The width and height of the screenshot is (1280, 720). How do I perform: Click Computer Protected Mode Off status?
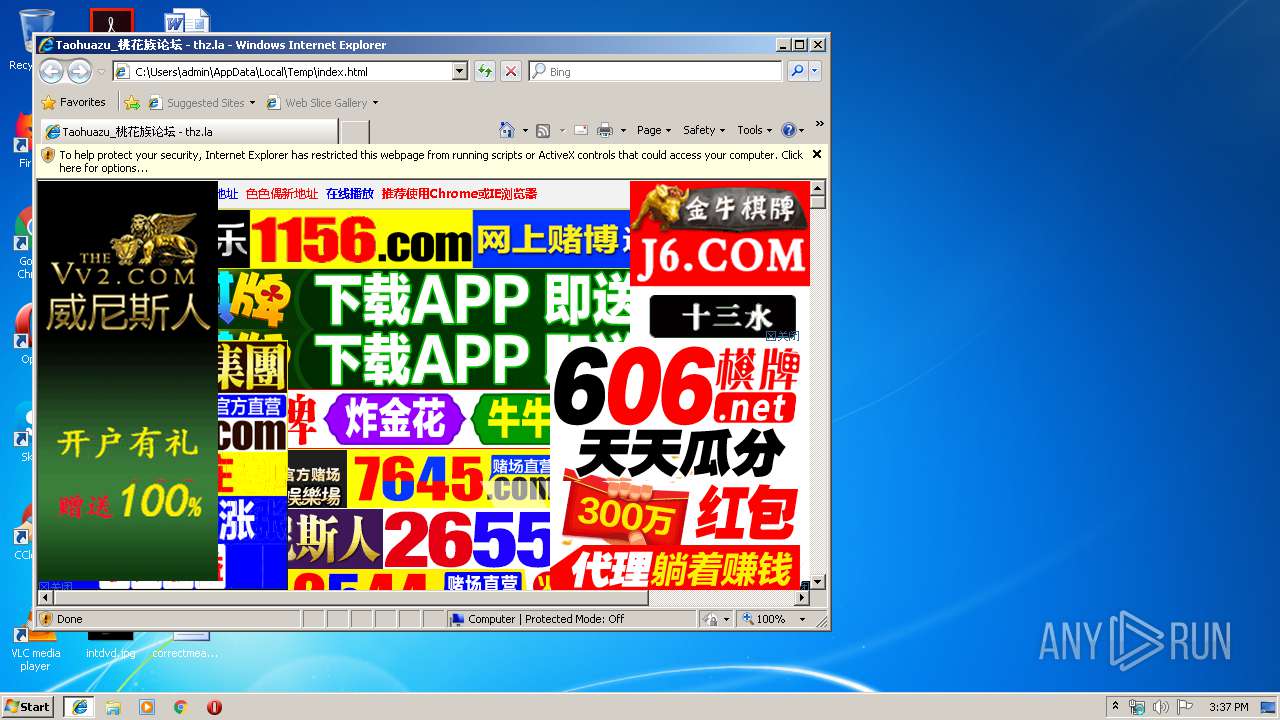(546, 619)
